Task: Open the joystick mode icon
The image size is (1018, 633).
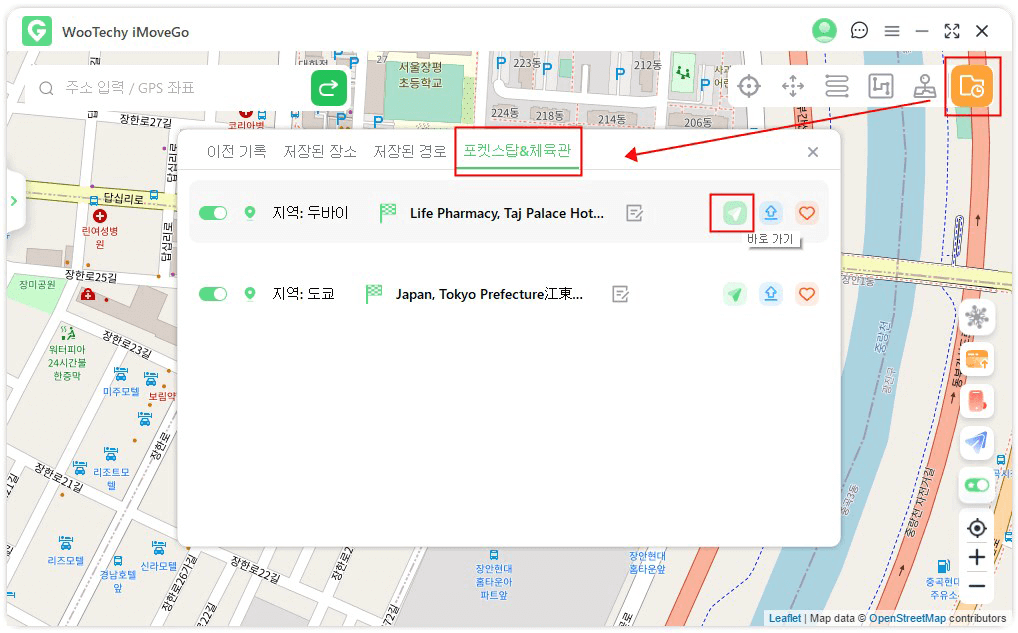Action: pos(924,86)
